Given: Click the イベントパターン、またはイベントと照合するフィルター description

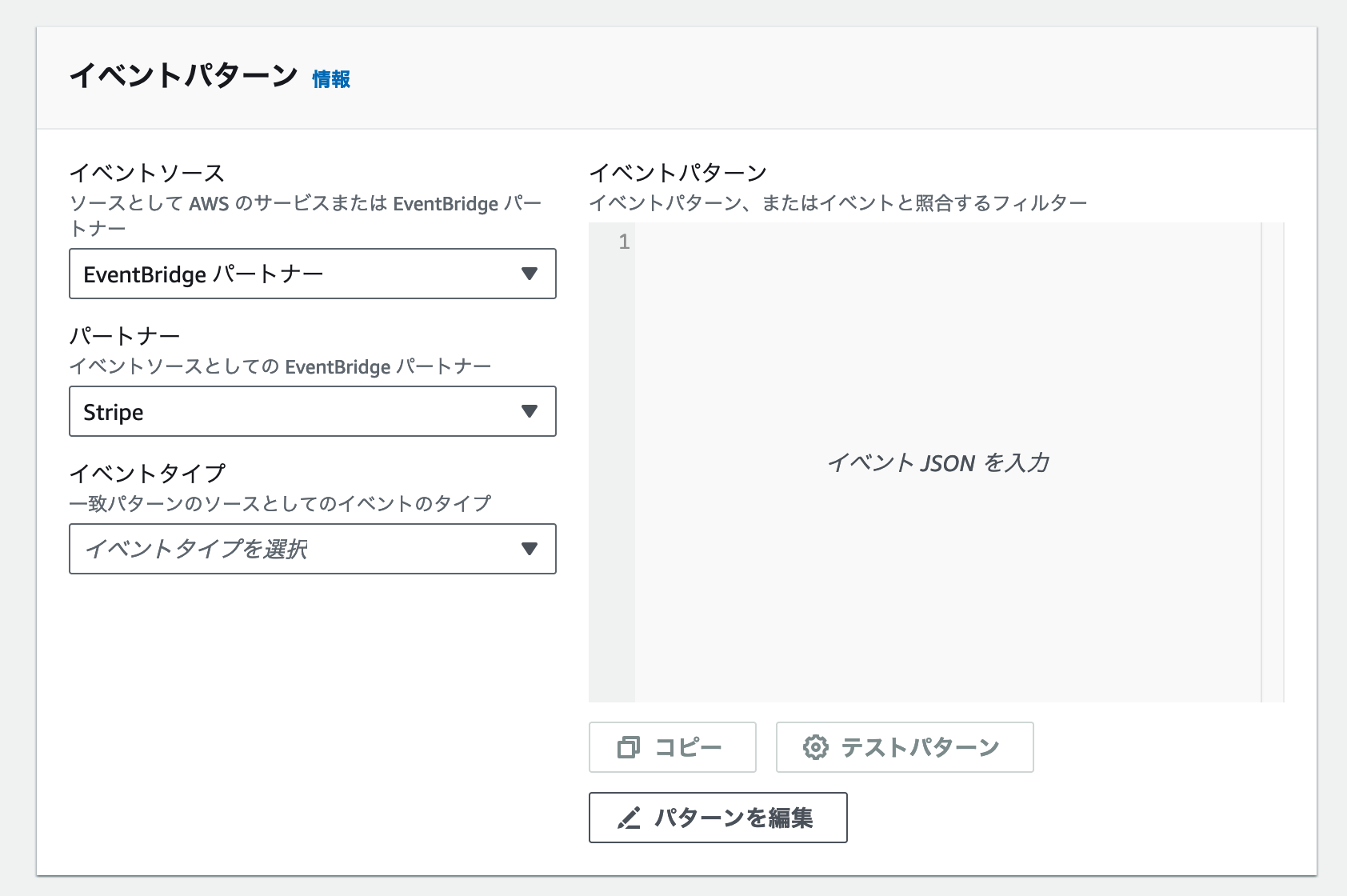Looking at the screenshot, I should click(838, 203).
